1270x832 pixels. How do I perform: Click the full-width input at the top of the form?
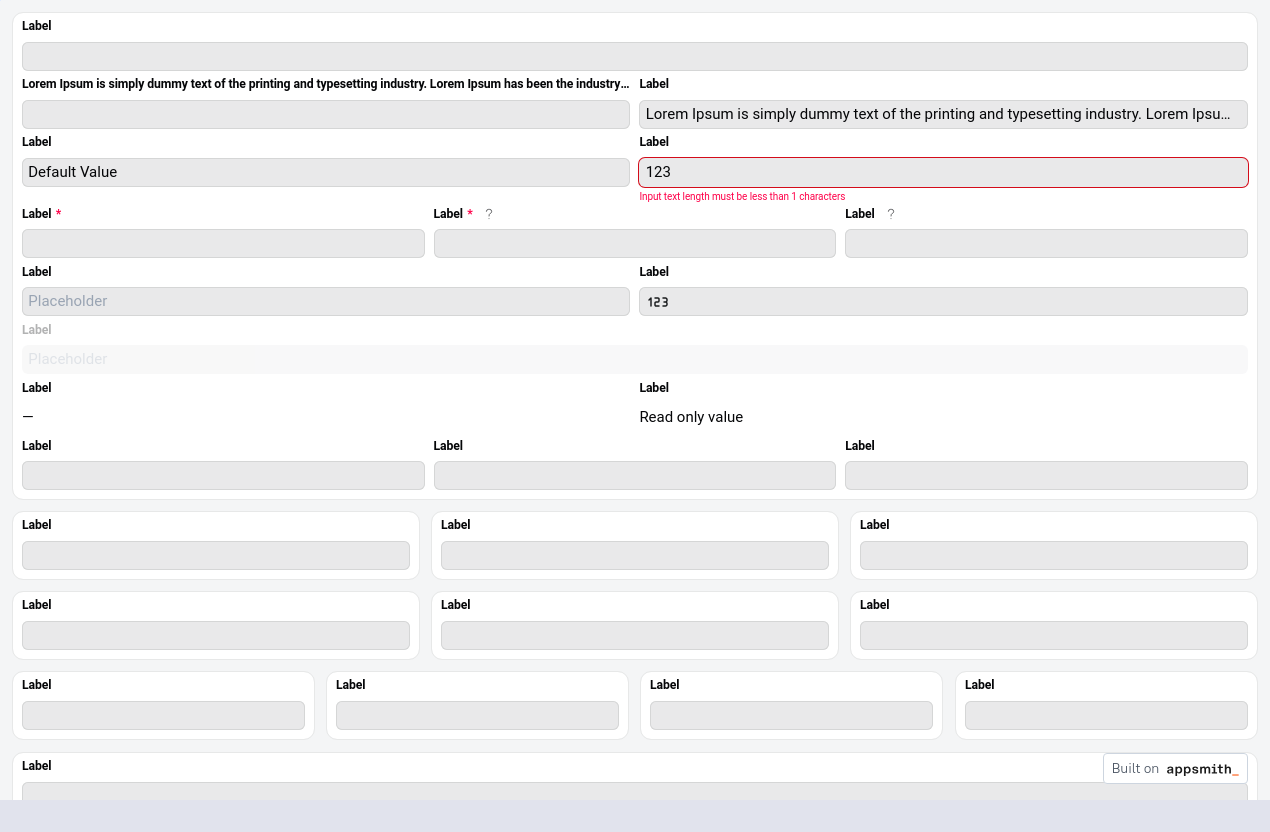coord(634,56)
